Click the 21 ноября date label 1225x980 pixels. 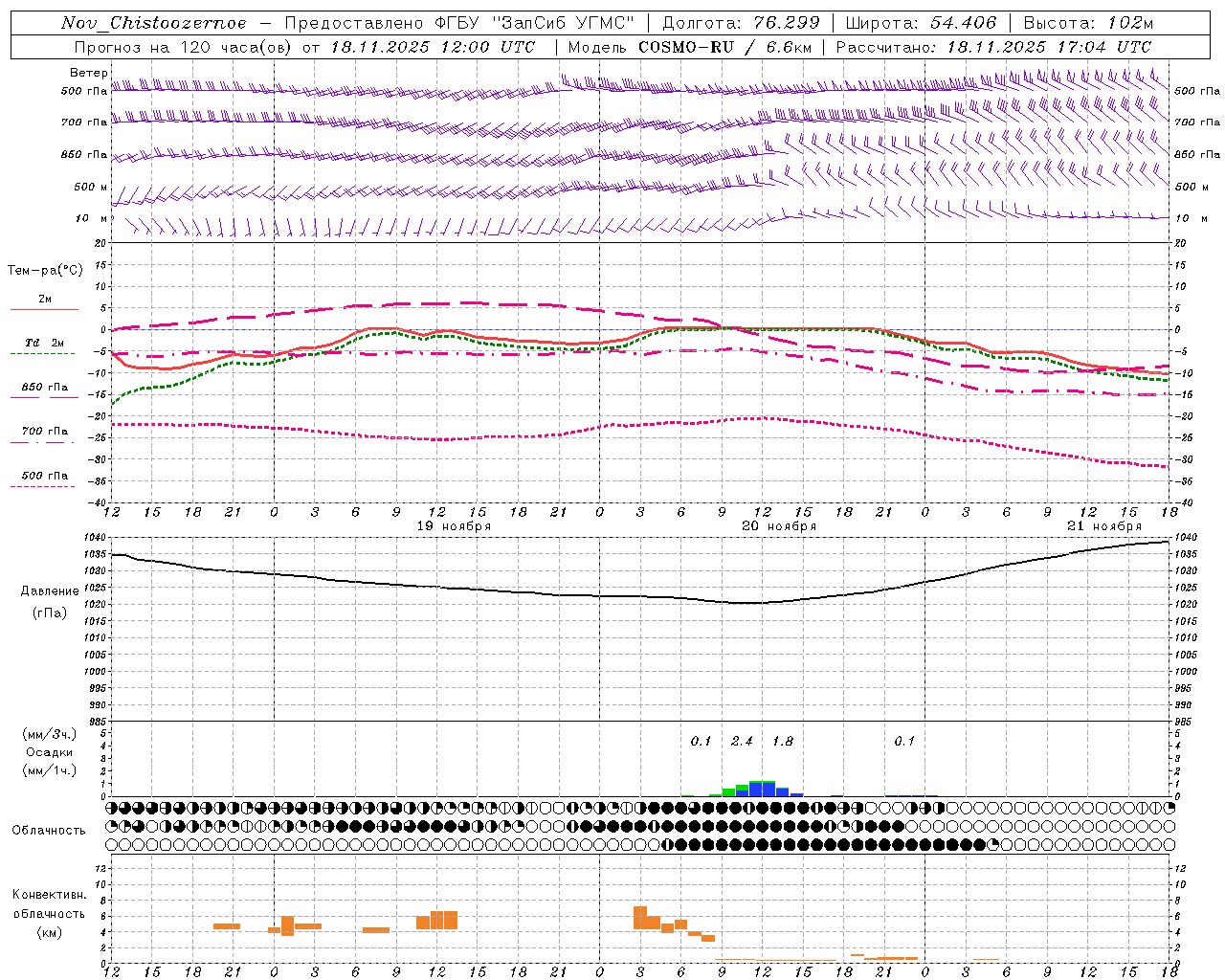pyautogui.click(x=1104, y=526)
